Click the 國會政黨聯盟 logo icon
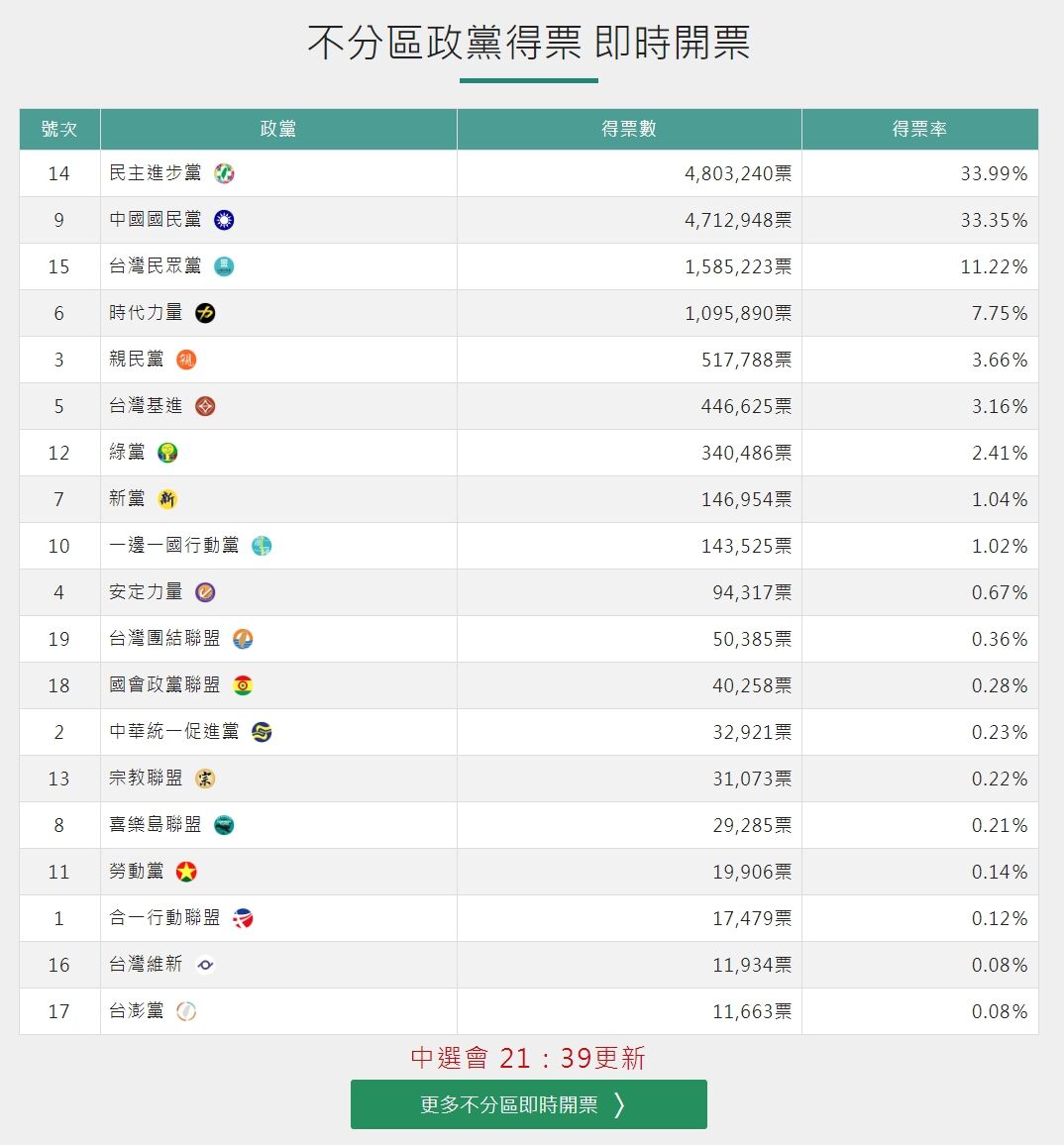This screenshot has height=1145, width=1064. click(243, 685)
